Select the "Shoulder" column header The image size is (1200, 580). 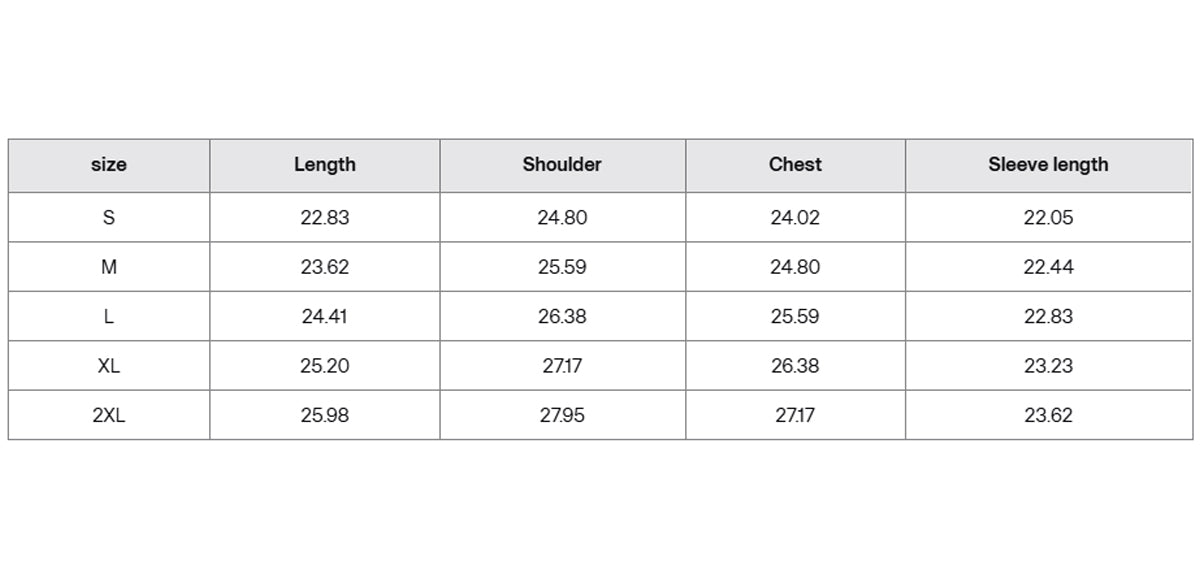(x=562, y=165)
